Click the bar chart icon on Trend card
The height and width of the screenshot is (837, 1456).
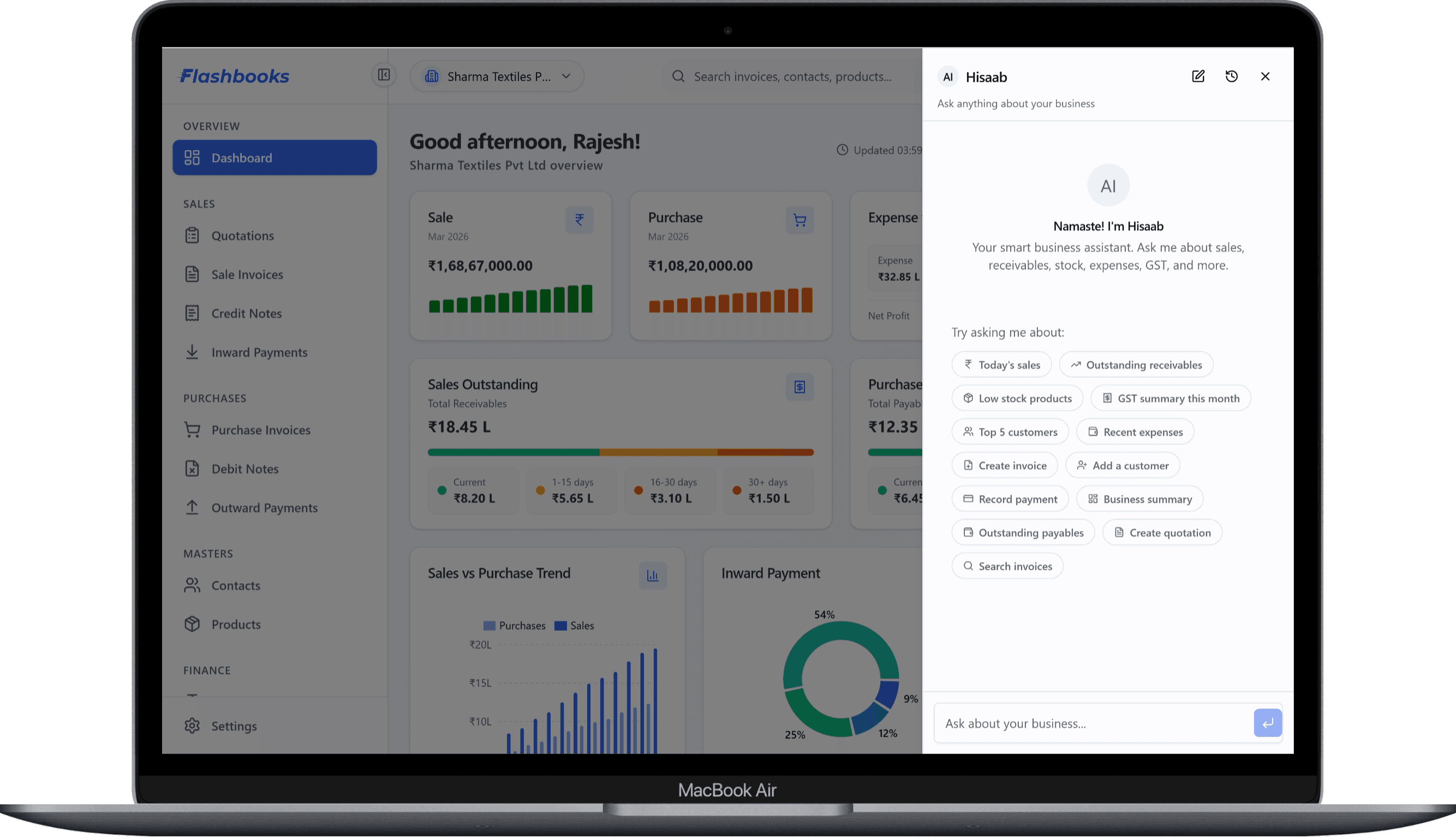coord(652,576)
